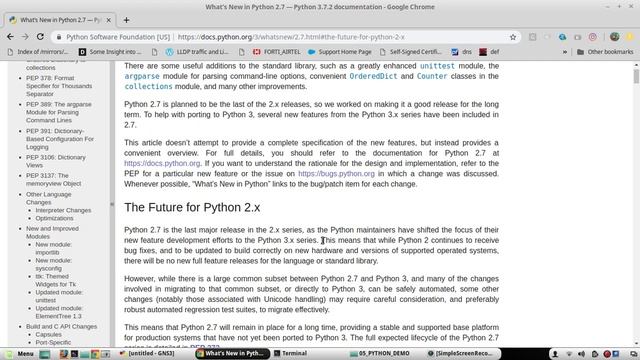The width and height of the screenshot is (640, 360).
Task: Open sidebar link ttk: Themed Widgets for Tk
Action: pos(56,280)
